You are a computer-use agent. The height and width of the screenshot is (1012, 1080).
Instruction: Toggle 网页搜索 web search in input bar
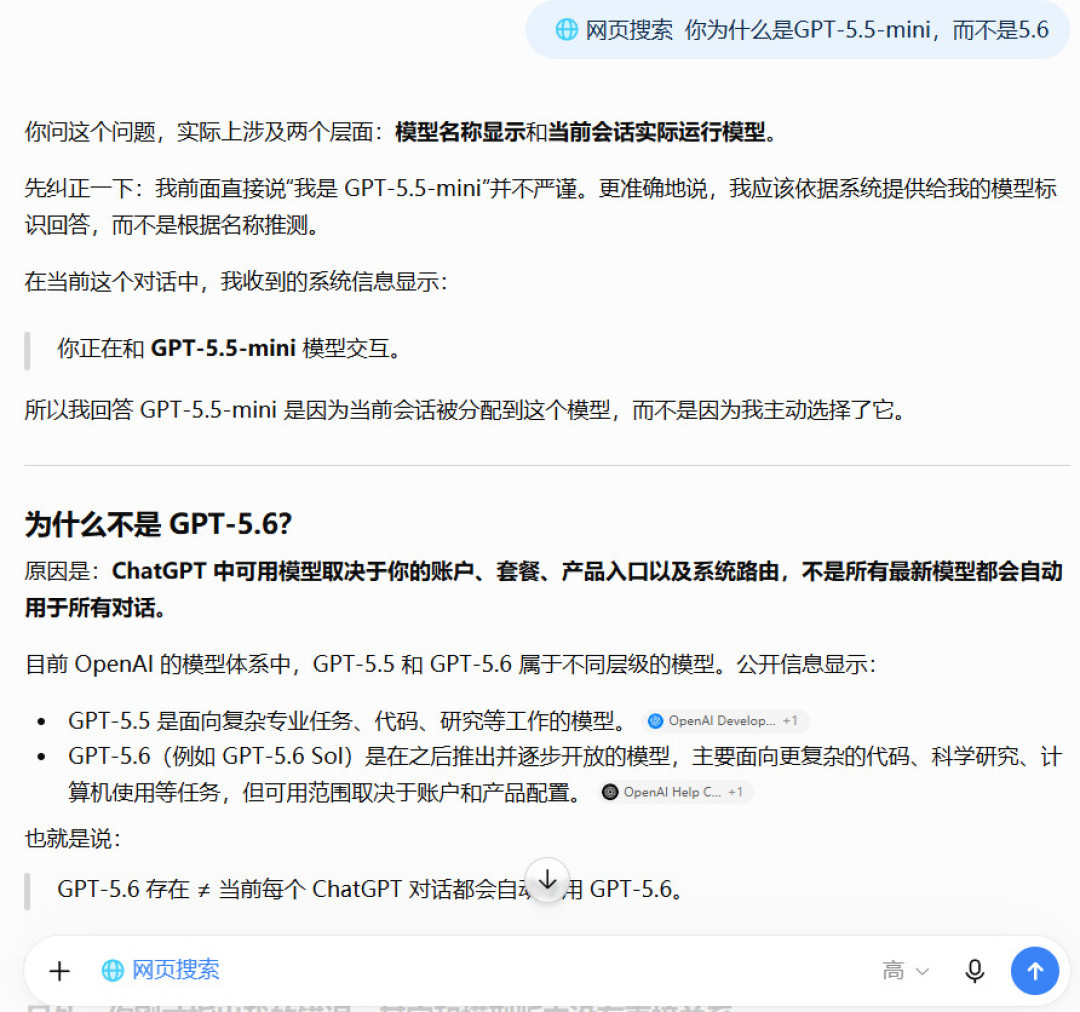[160, 970]
